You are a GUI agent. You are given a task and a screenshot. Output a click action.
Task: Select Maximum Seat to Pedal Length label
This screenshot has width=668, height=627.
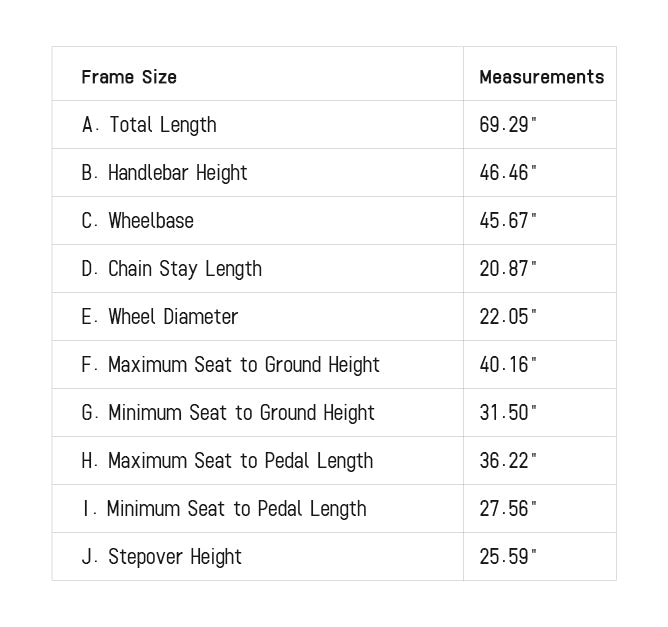coord(228,461)
